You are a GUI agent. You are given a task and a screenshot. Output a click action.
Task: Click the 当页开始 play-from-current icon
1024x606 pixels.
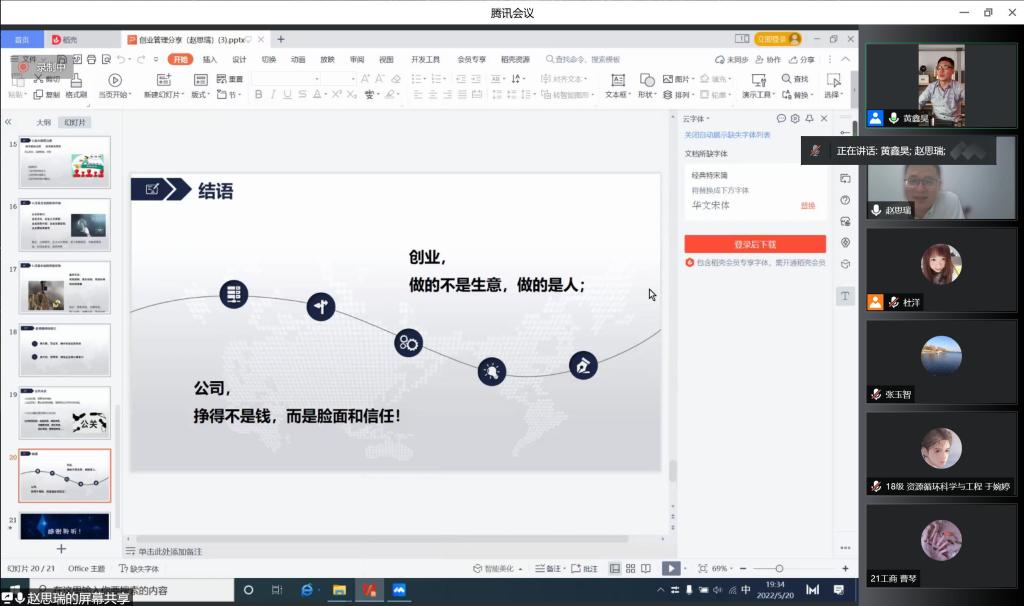(115, 80)
